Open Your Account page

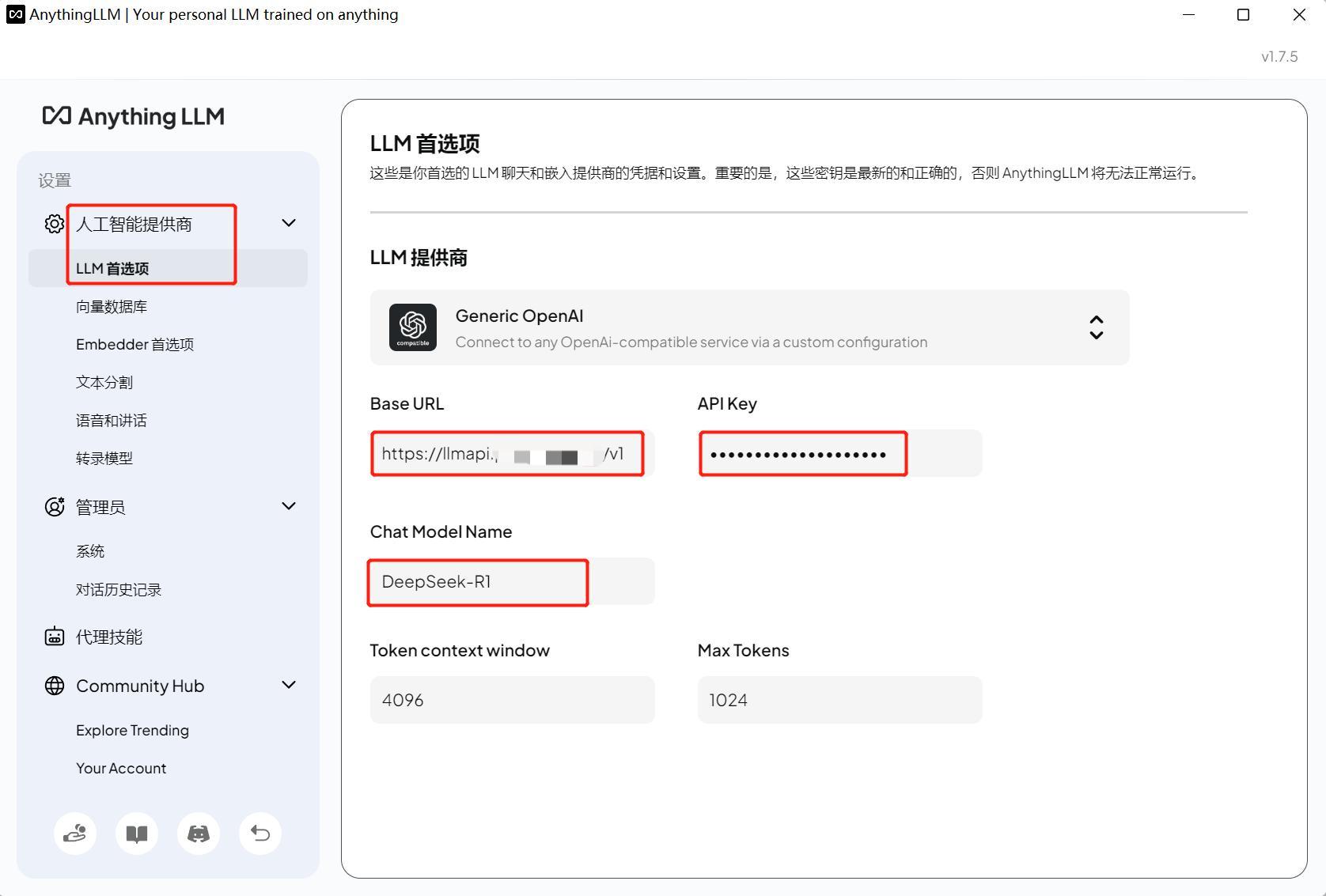tap(121, 769)
